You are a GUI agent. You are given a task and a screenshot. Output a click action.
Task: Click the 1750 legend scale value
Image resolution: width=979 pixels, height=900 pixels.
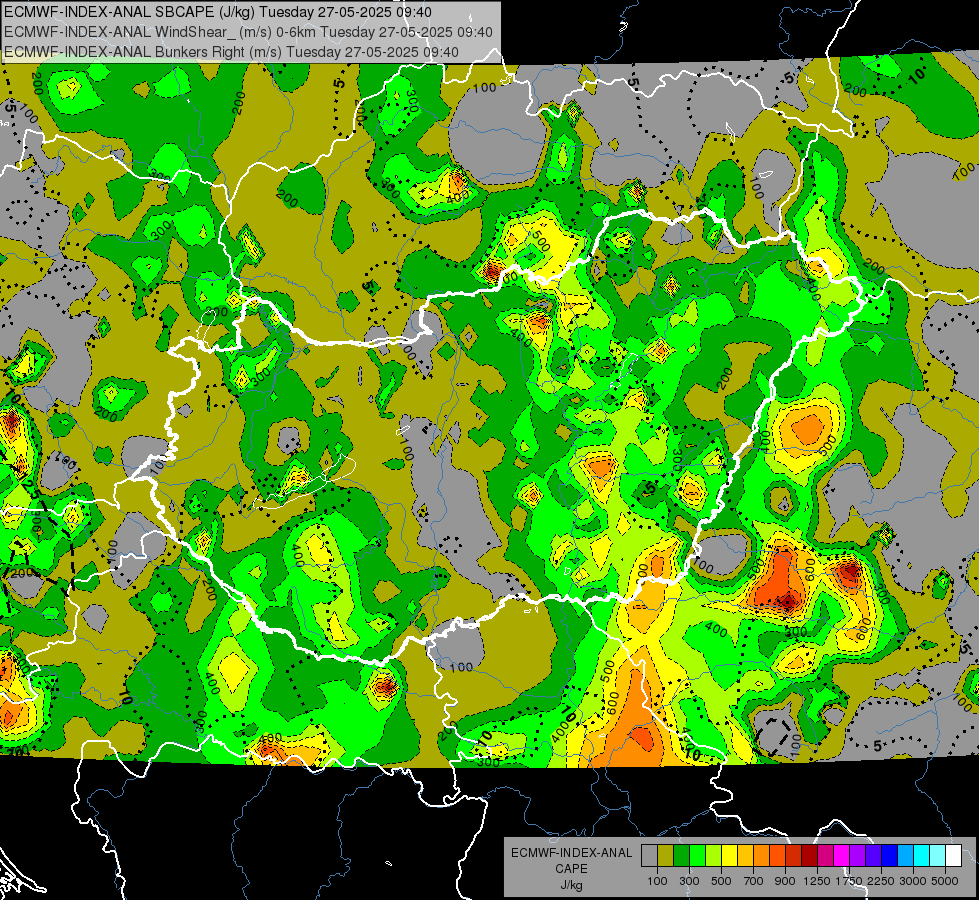(849, 881)
